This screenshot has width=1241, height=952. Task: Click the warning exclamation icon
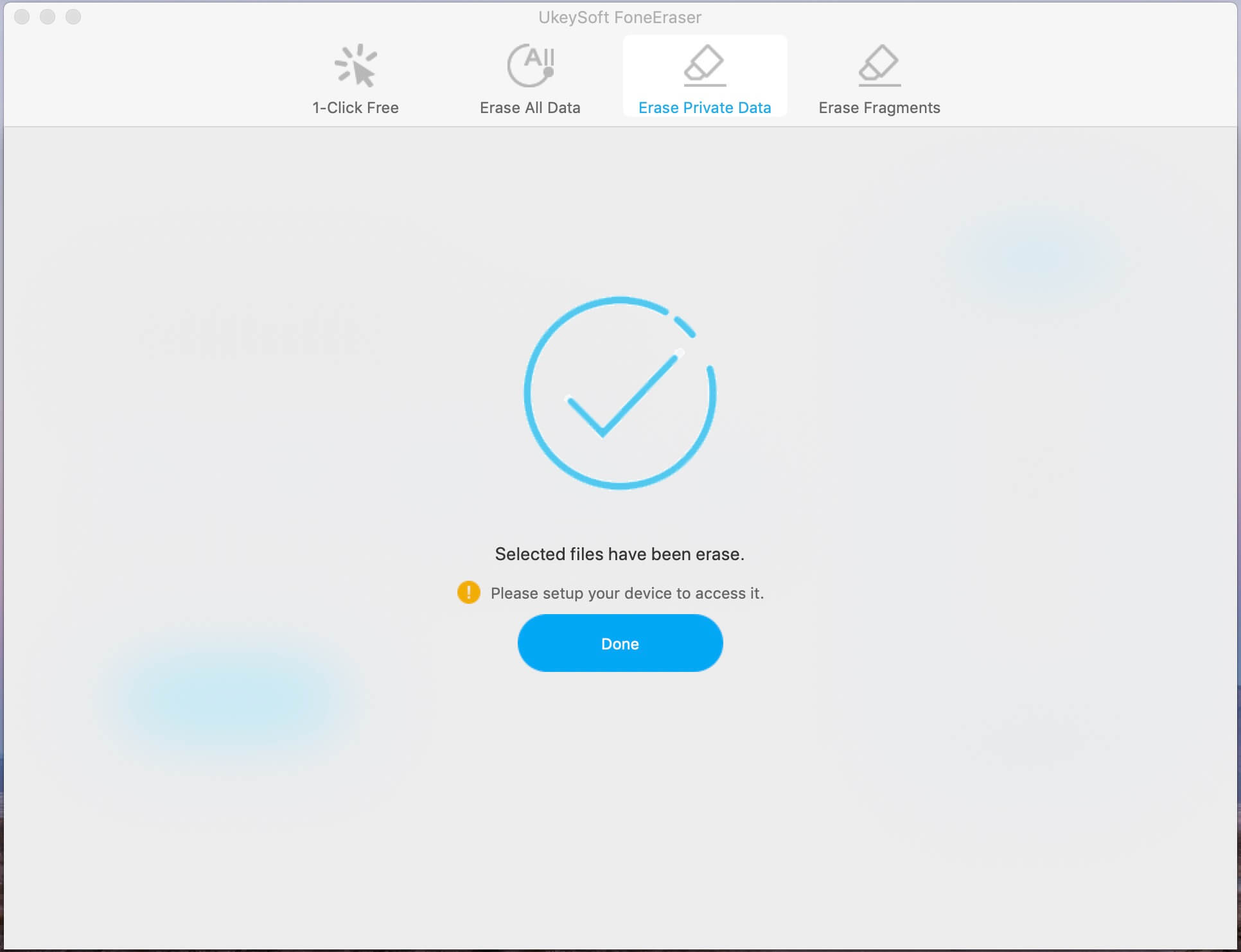(x=467, y=593)
